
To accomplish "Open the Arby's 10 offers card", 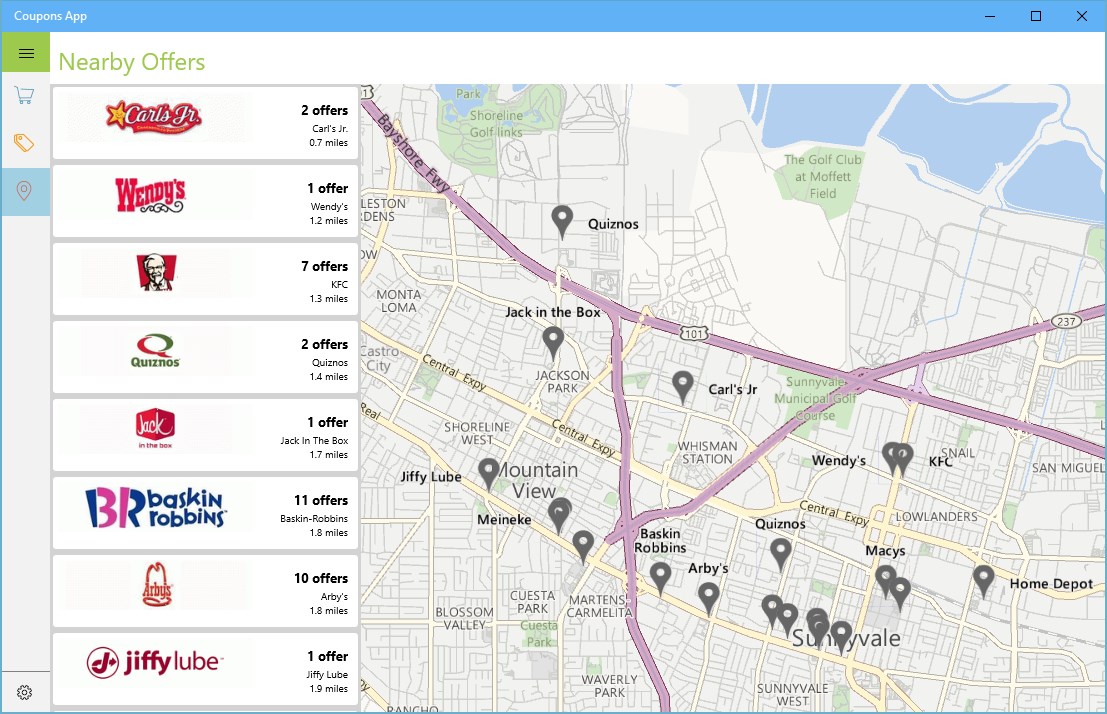I will (205, 591).
